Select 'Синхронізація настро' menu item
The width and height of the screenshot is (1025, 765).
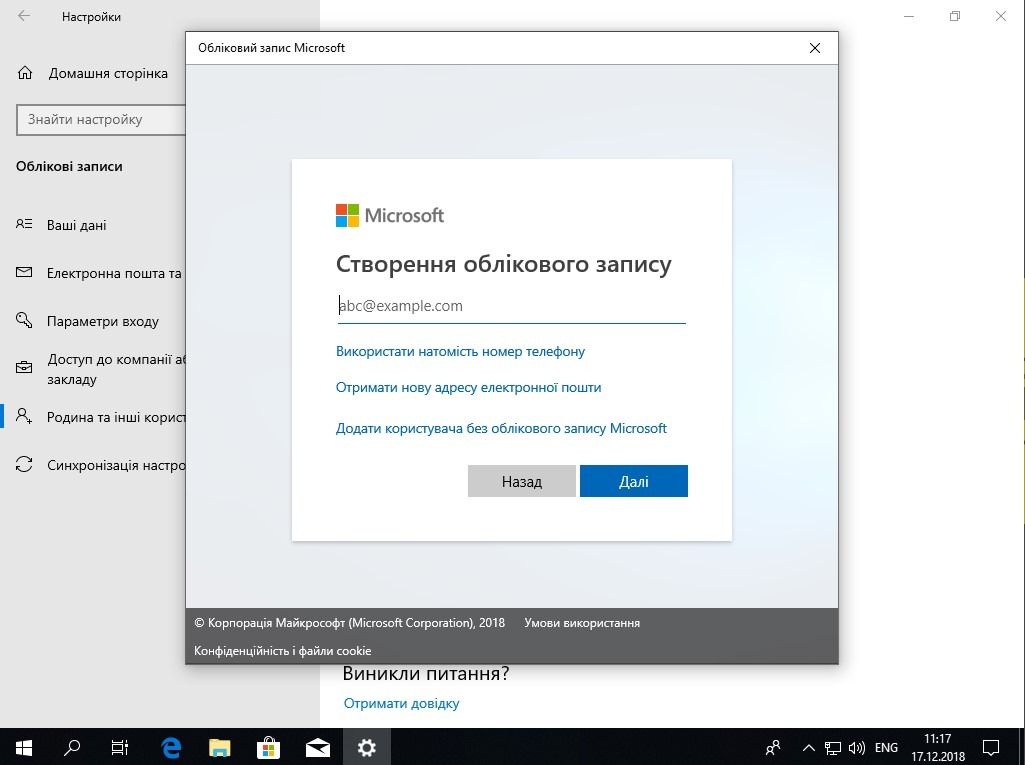click(x=116, y=466)
